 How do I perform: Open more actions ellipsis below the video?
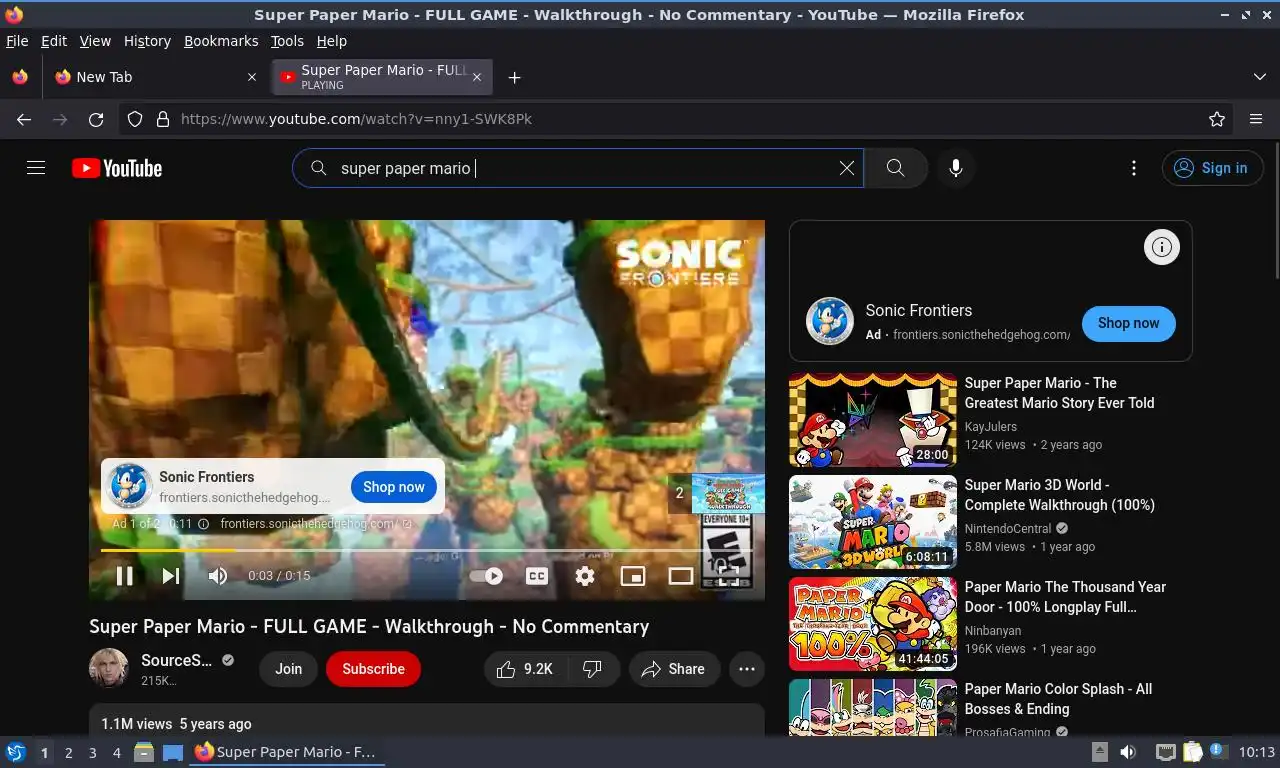pos(747,669)
